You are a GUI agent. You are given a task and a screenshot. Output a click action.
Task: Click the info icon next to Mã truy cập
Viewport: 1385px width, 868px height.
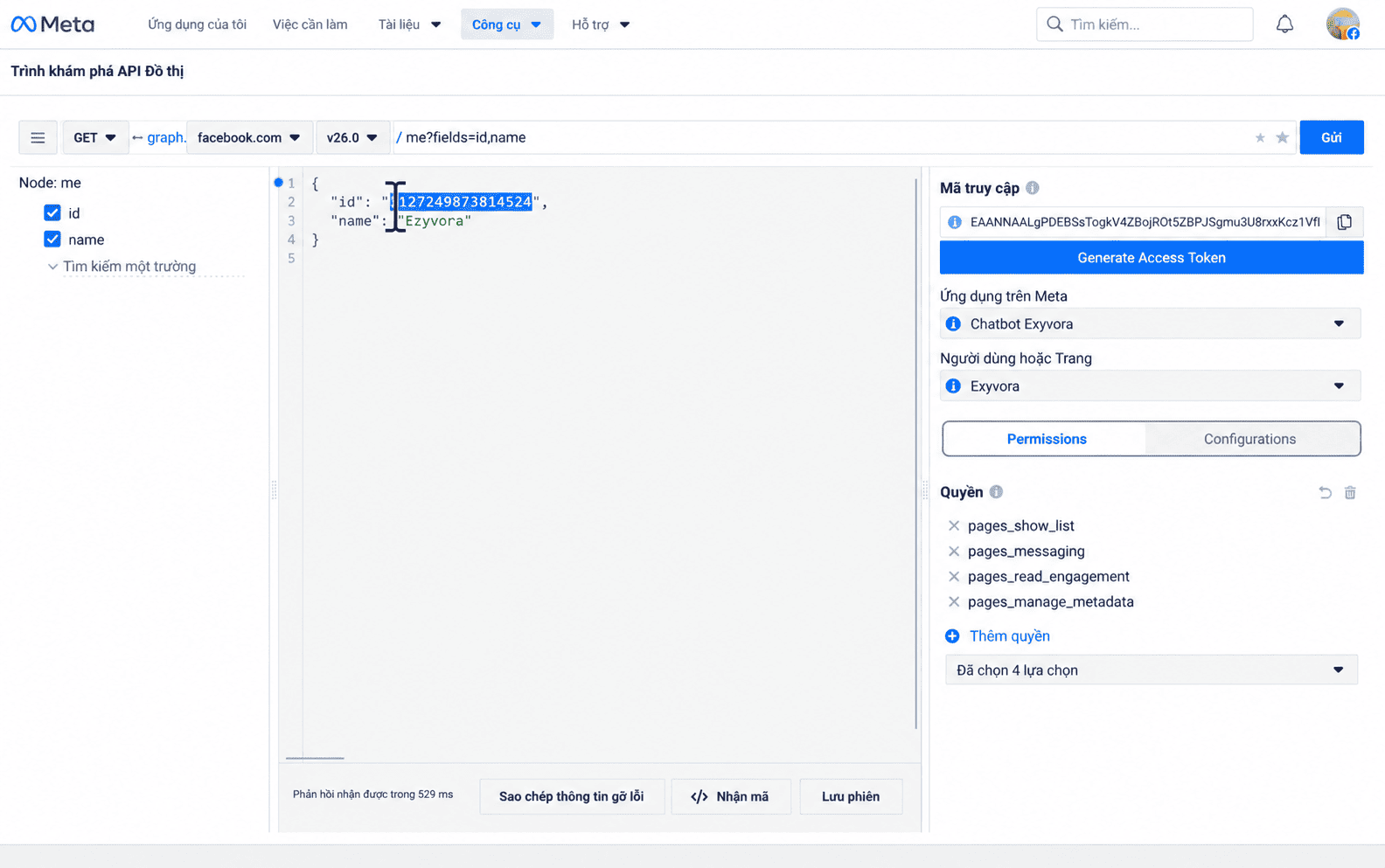1033,188
